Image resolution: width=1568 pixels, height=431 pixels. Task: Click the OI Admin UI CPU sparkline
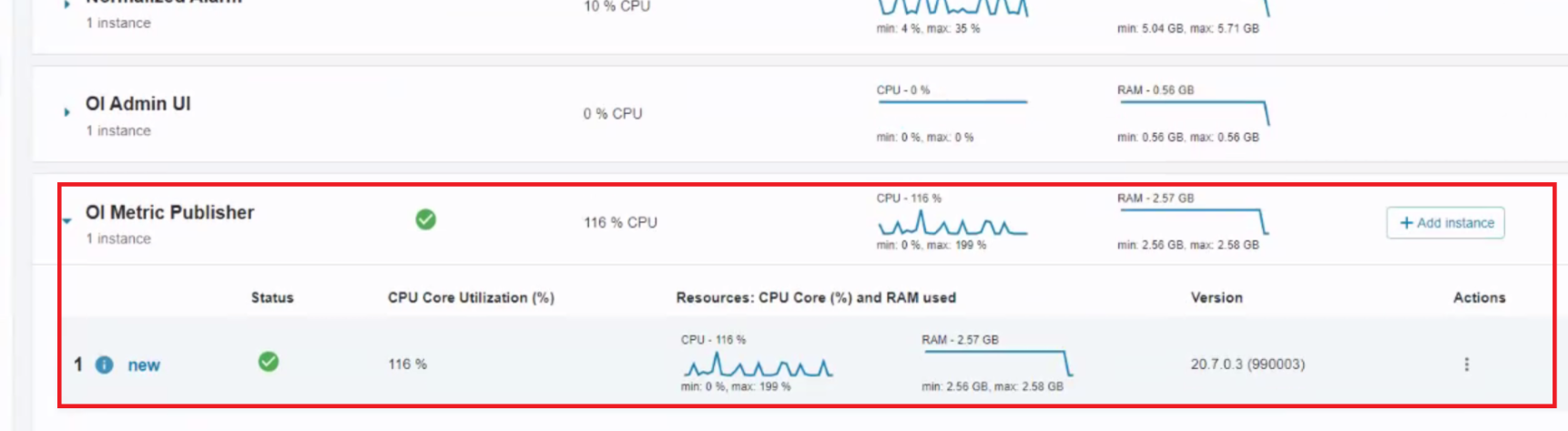[x=952, y=102]
